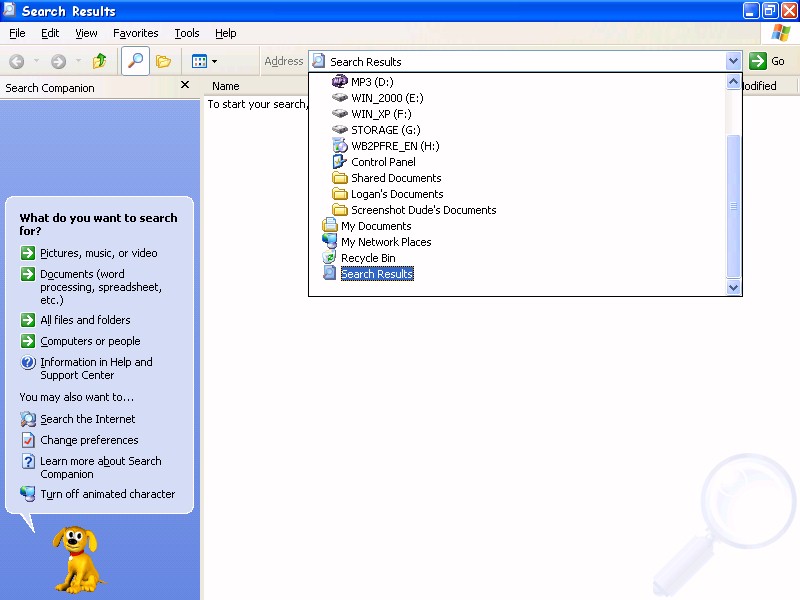Click scroll down arrow in address list
This screenshot has width=800, height=600.
click(x=733, y=287)
